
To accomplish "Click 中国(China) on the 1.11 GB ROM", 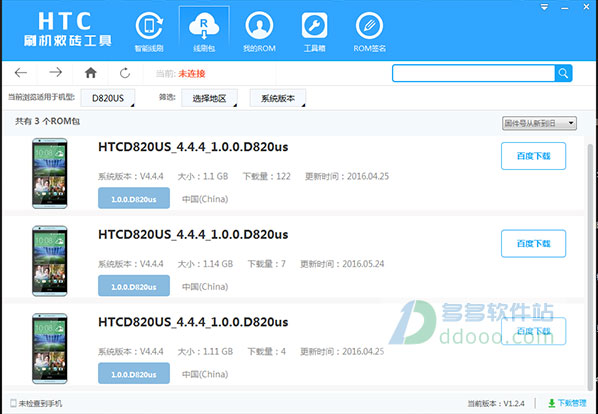I will coord(205,374).
